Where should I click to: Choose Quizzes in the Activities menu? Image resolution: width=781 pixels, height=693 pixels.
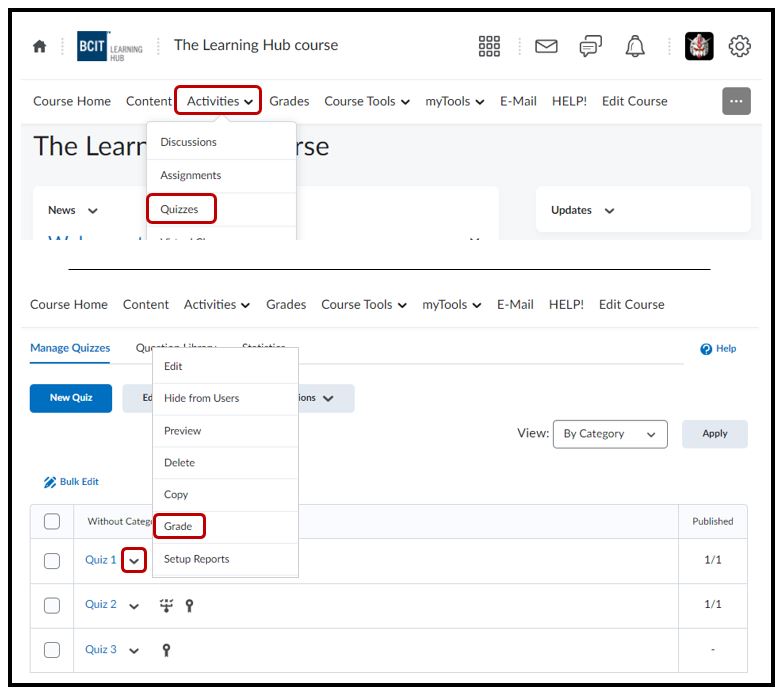(x=180, y=210)
